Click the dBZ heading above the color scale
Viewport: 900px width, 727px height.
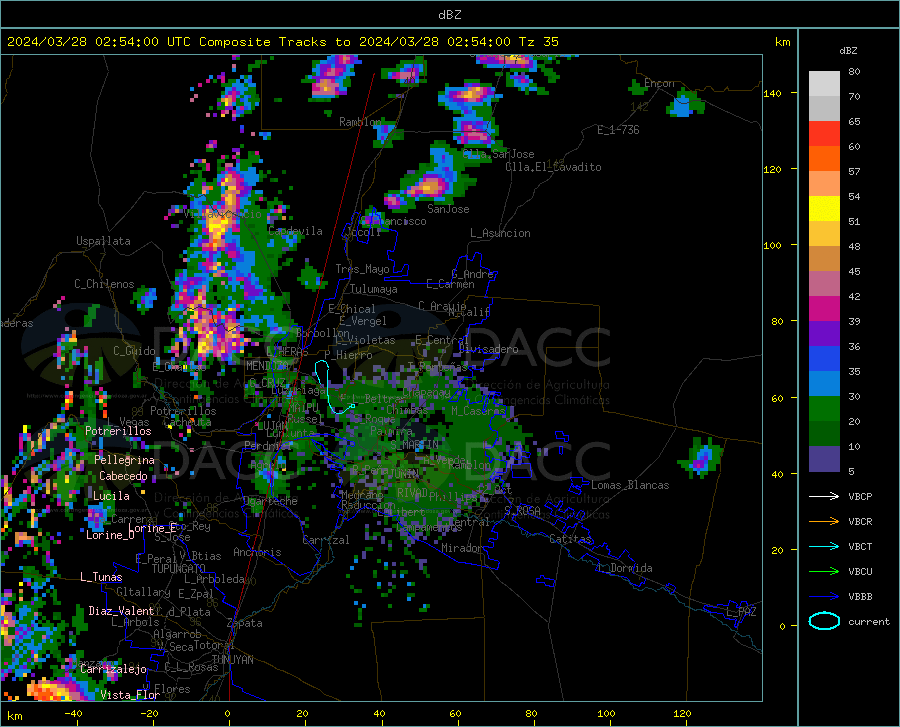coord(848,50)
